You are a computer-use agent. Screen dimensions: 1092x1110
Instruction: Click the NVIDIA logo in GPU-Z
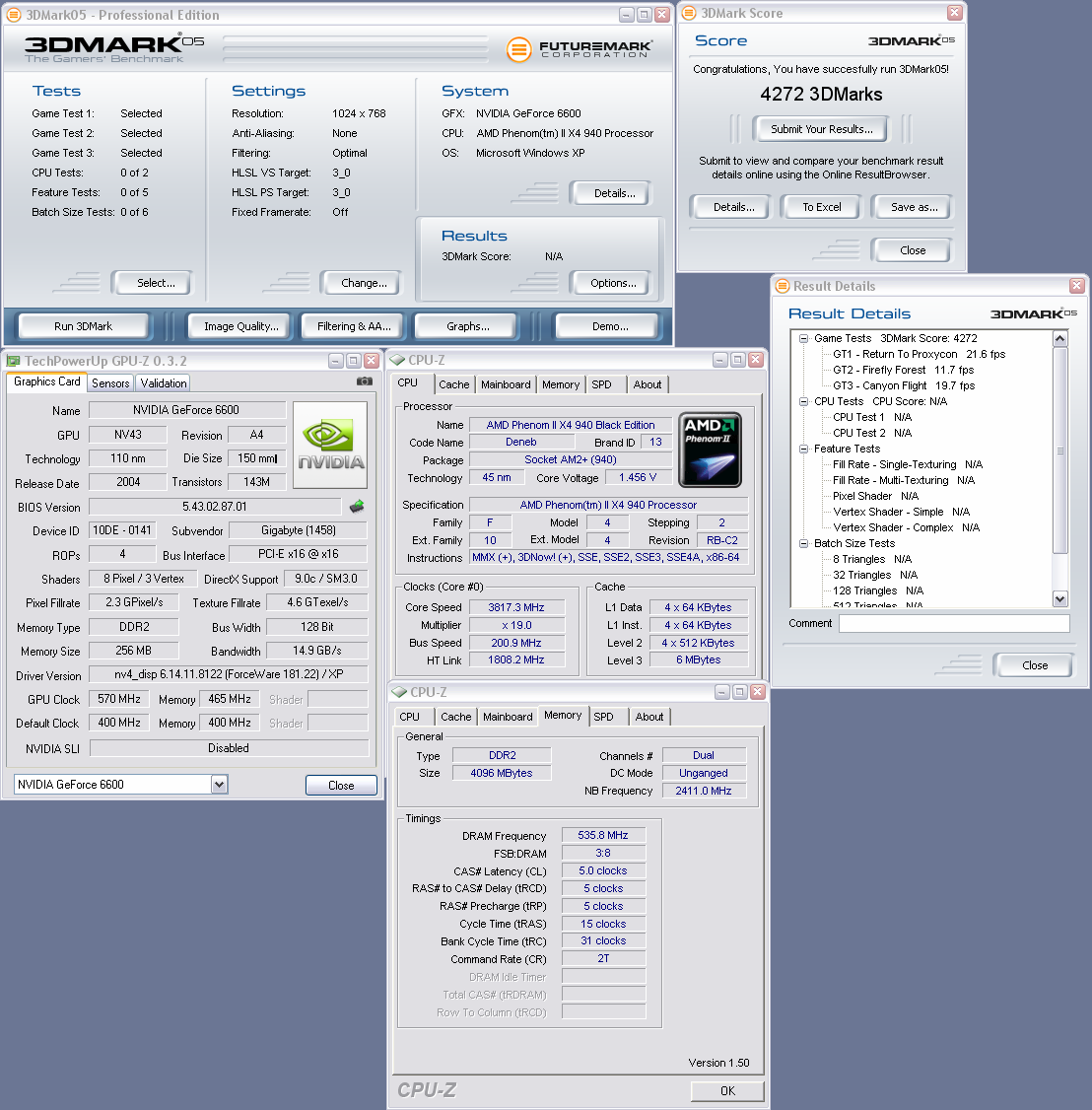(330, 446)
